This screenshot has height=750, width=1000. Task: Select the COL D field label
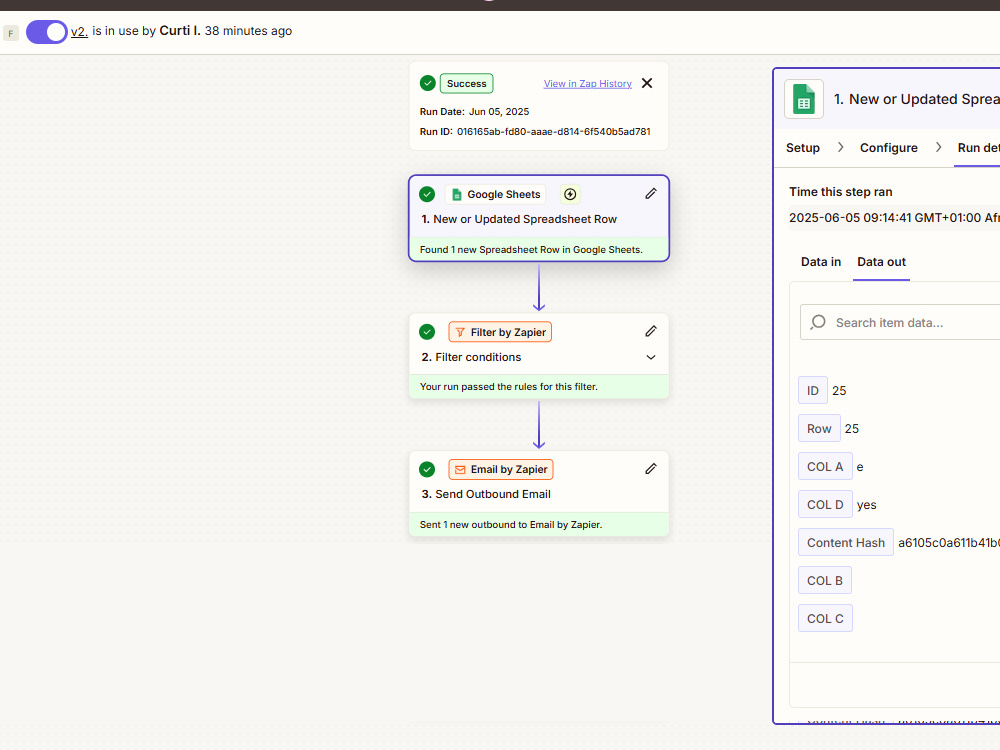825,504
